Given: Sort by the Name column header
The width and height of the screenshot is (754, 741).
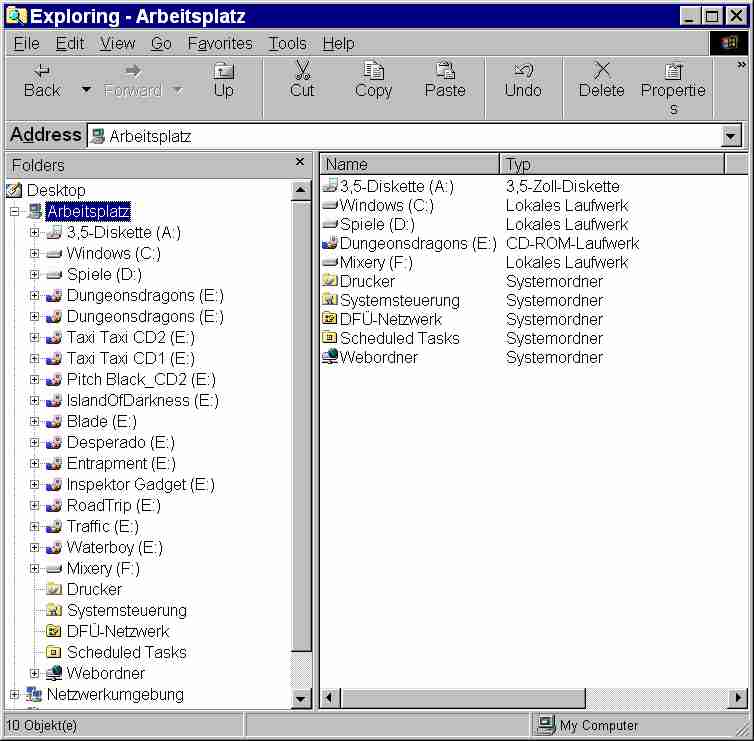Looking at the screenshot, I should point(408,164).
